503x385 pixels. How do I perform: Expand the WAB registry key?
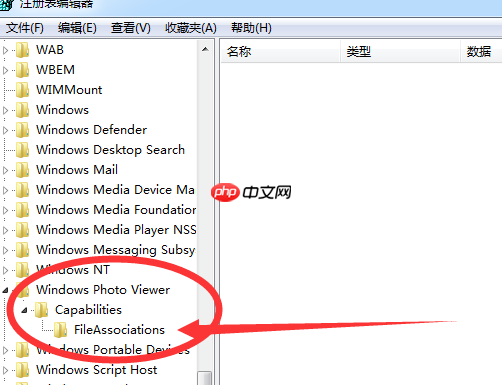[x=5, y=50]
